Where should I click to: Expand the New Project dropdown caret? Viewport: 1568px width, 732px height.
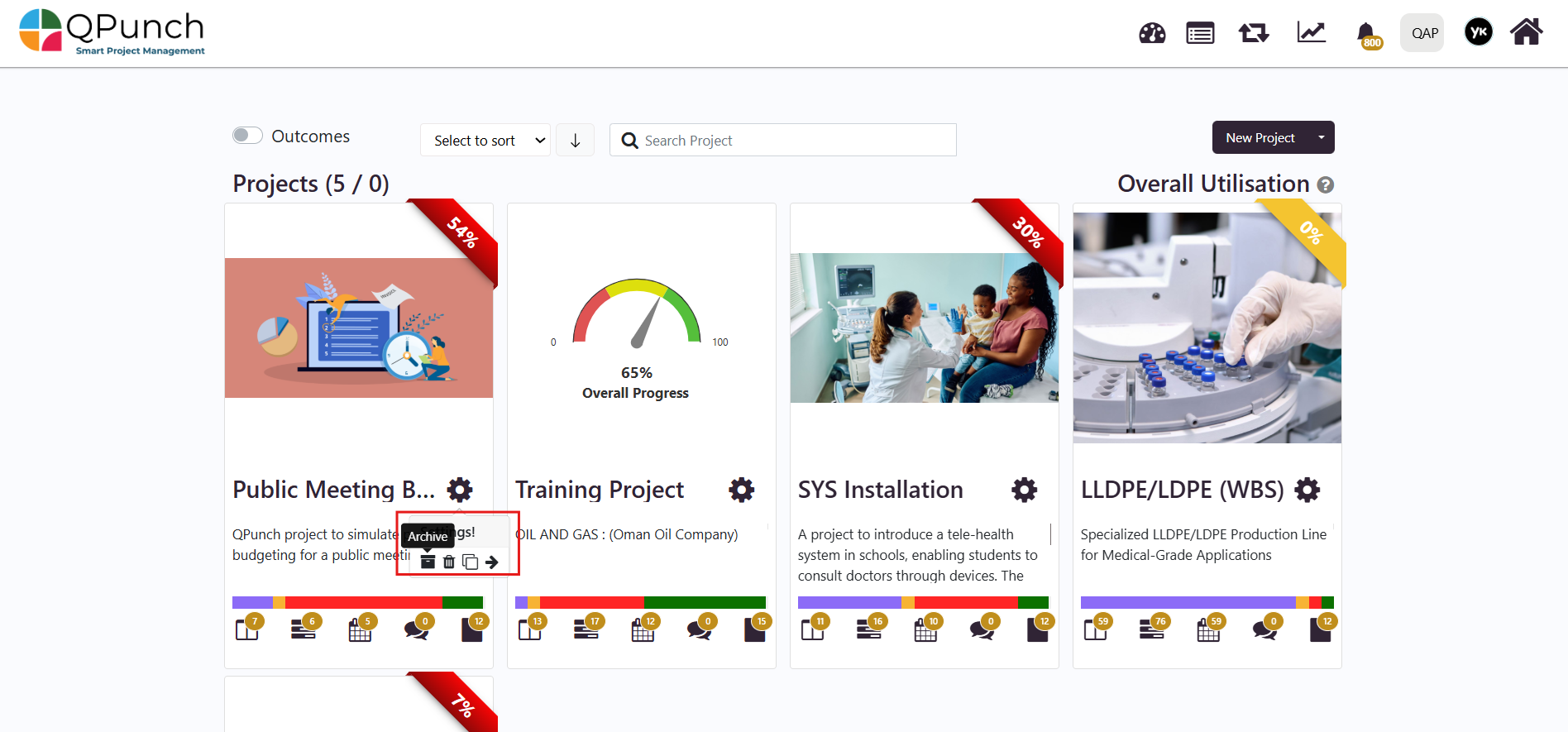(1322, 137)
